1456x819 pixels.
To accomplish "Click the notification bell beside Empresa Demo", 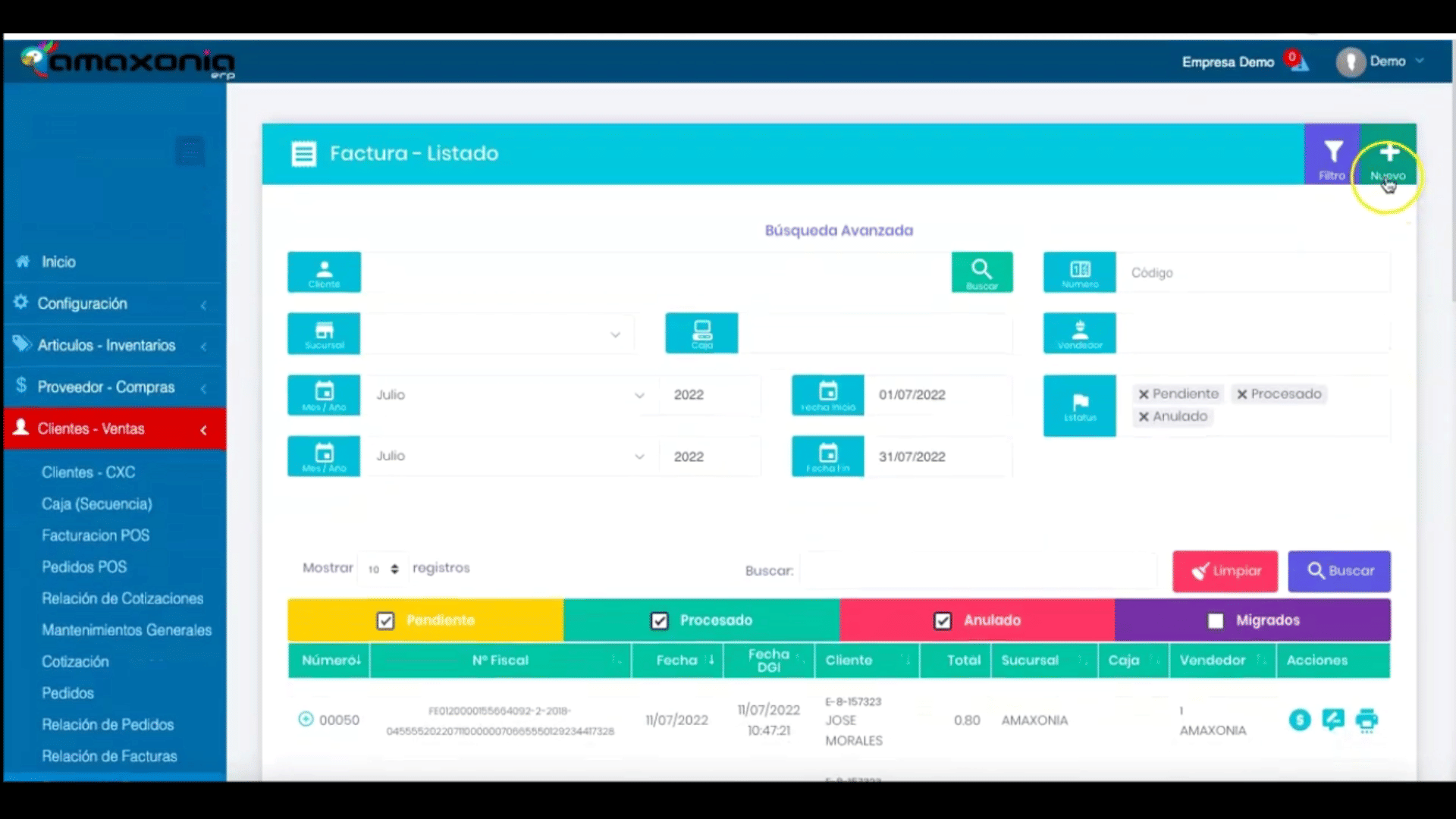I will click(x=1300, y=64).
